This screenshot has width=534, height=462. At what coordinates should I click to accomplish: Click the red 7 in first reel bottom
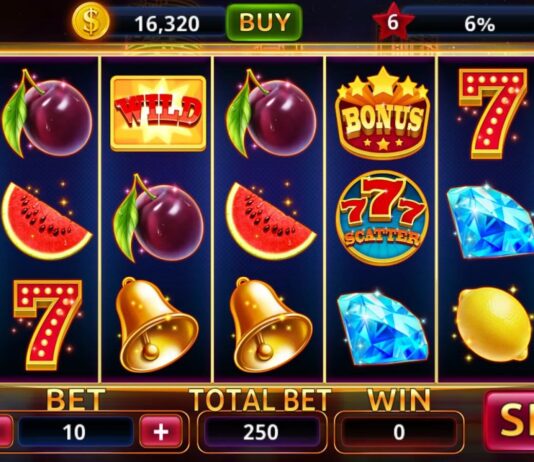point(48,325)
